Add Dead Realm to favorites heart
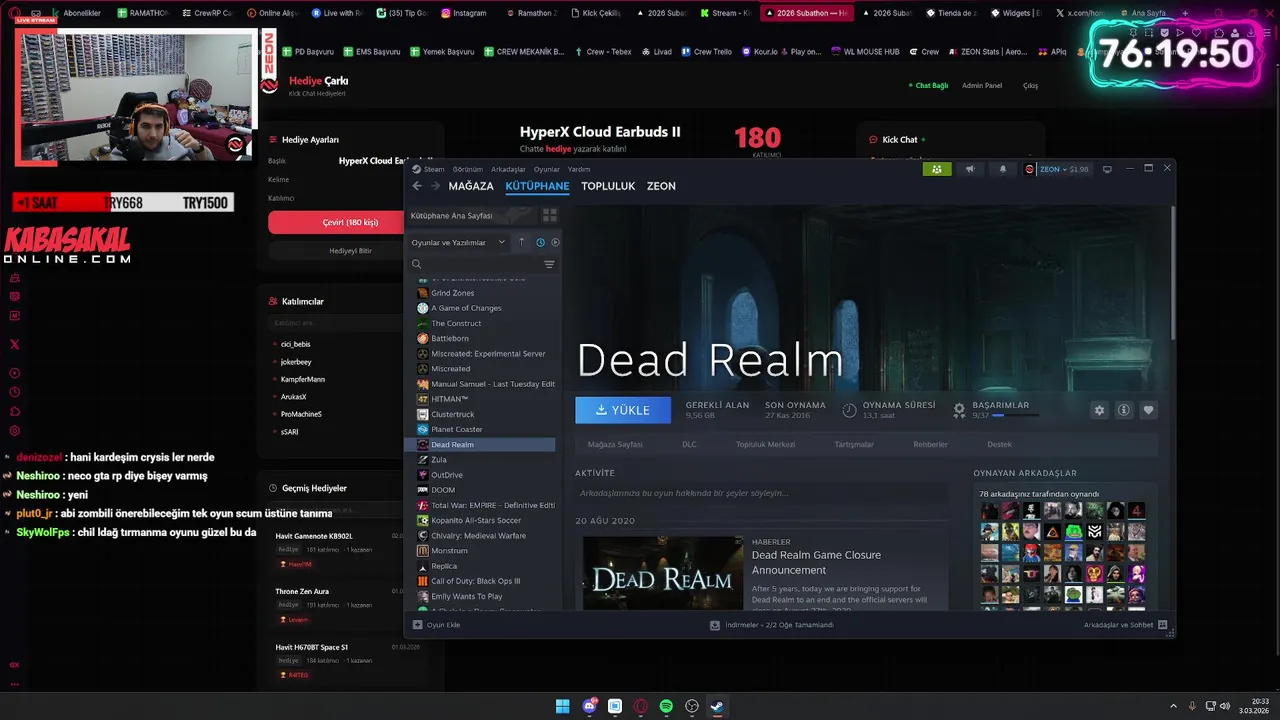1280x720 pixels. click(1148, 410)
